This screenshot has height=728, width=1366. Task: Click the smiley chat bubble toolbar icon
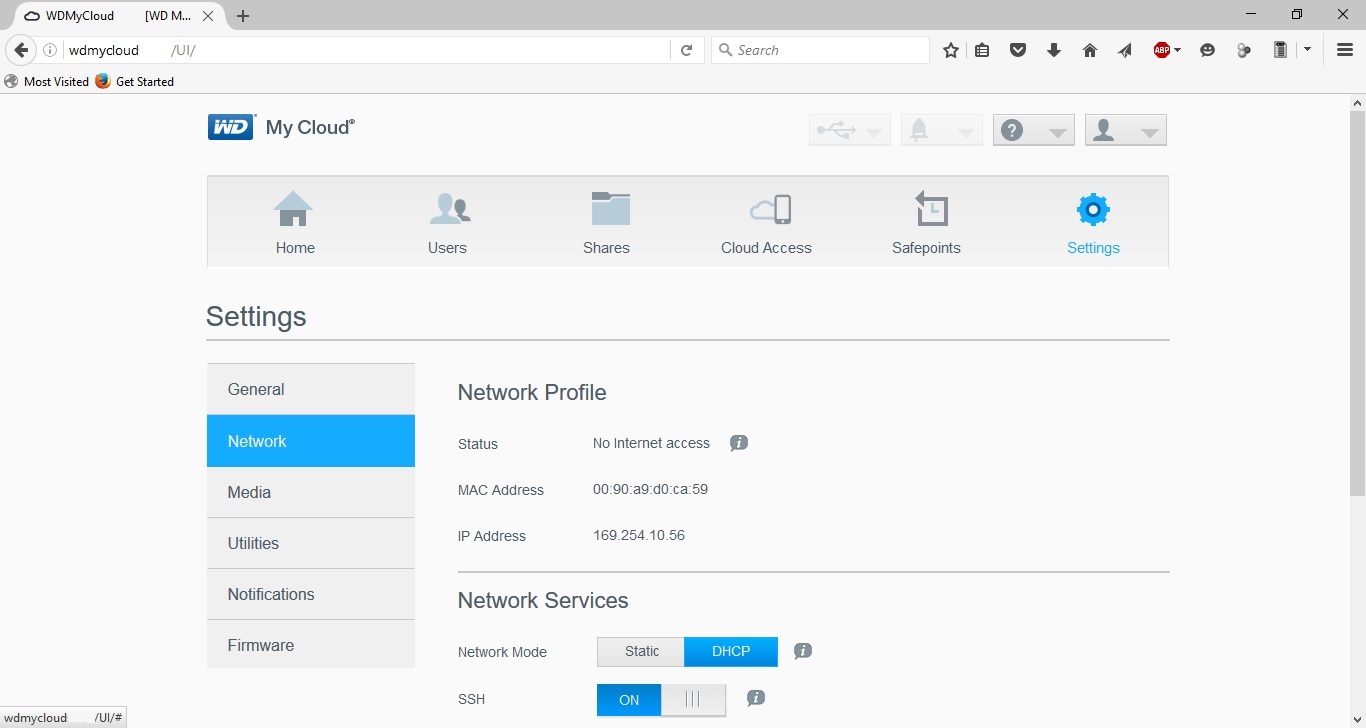tap(1208, 50)
